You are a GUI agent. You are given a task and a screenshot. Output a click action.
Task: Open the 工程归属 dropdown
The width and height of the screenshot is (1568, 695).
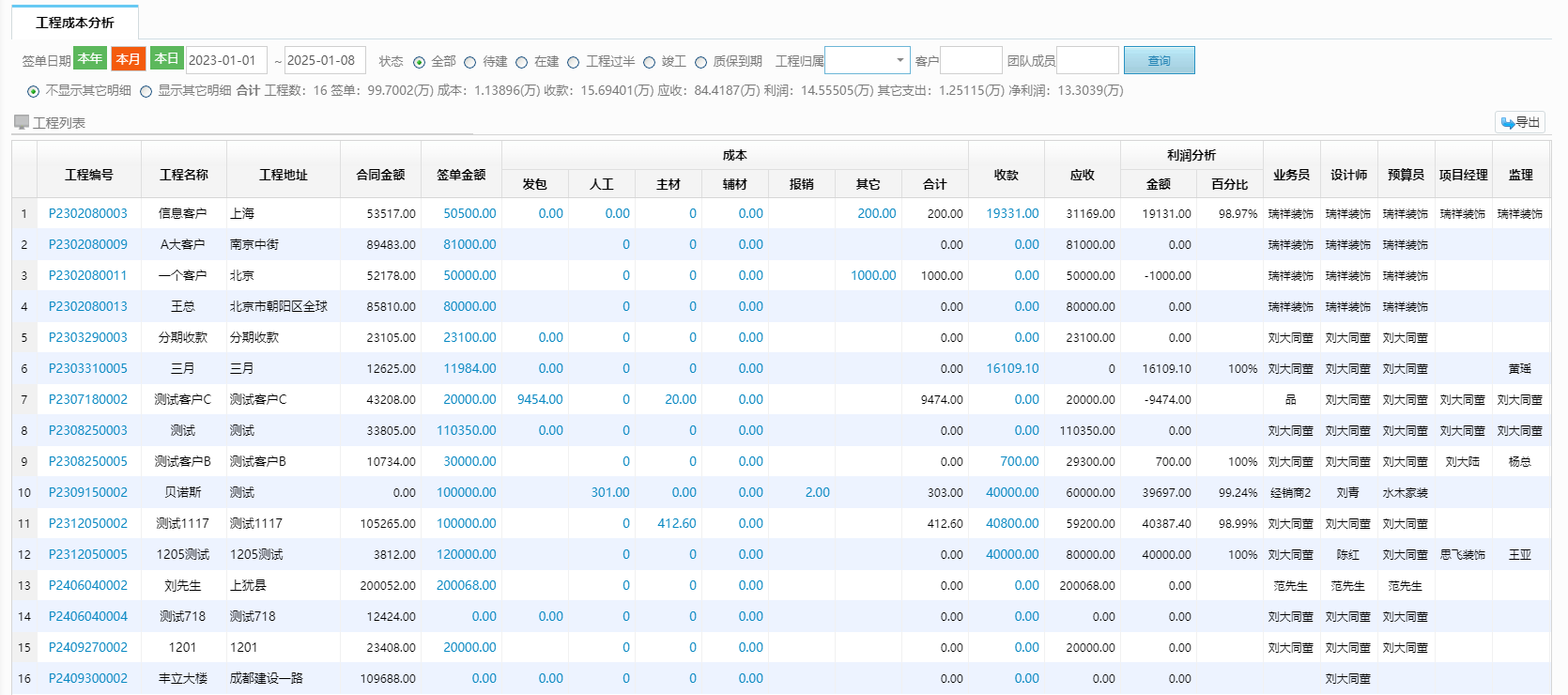[x=867, y=61]
